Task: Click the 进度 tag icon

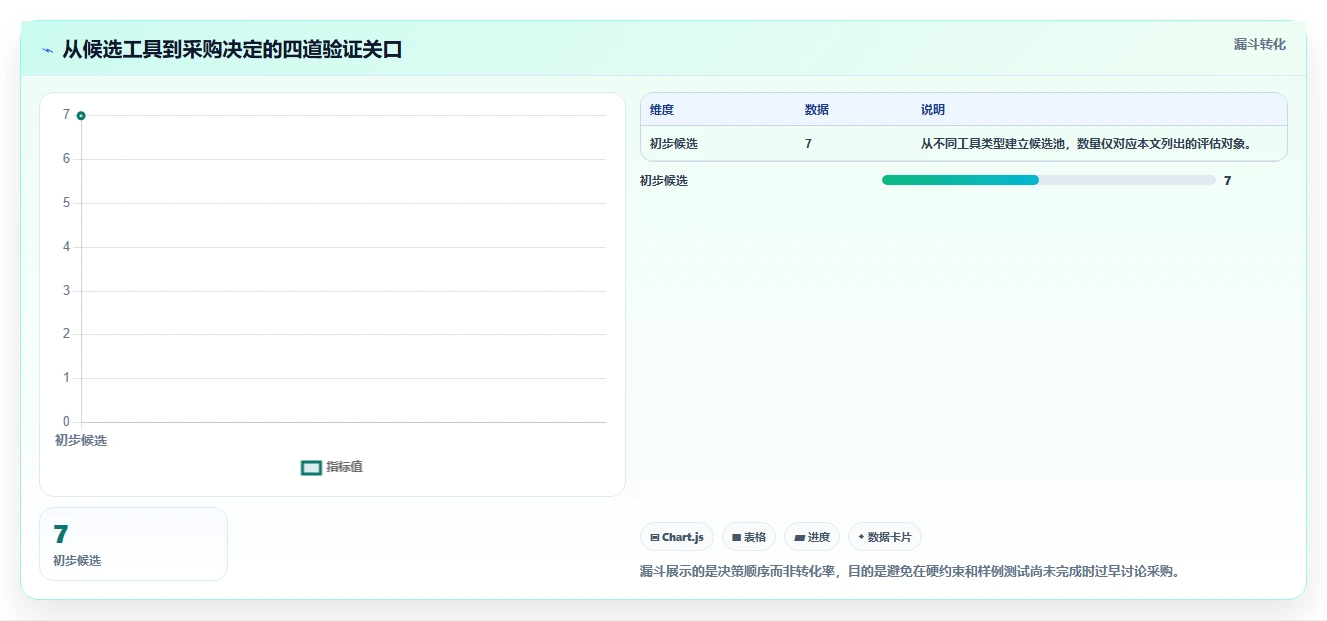Action: 799,538
